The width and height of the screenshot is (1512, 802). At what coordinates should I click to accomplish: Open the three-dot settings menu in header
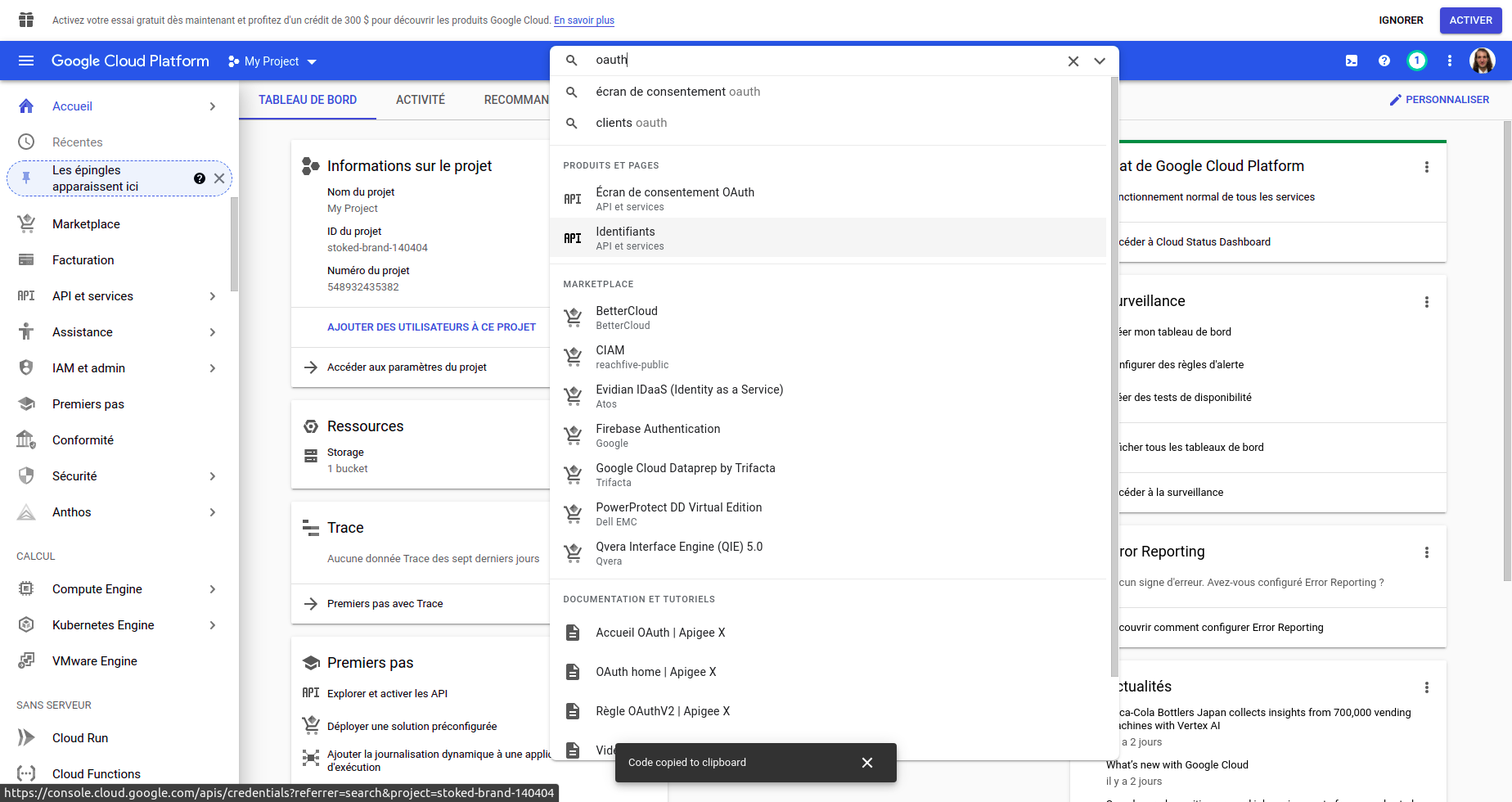coord(1450,61)
